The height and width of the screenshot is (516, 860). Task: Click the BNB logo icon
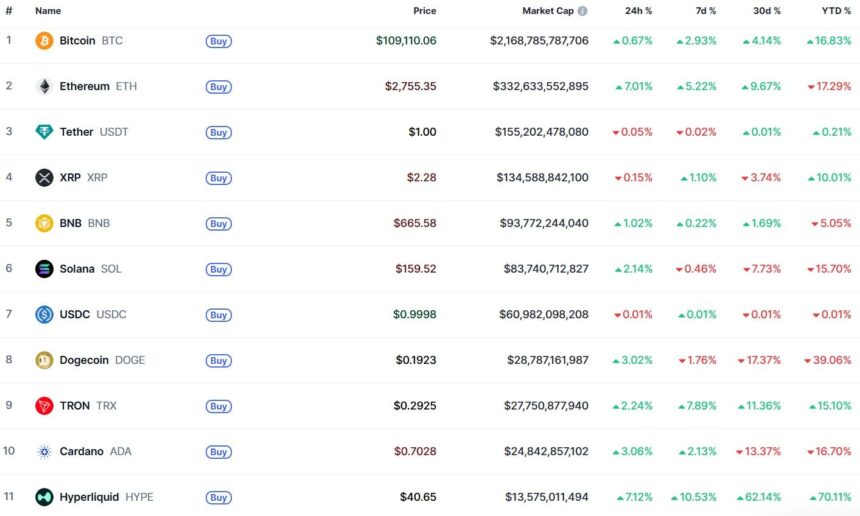[44, 223]
